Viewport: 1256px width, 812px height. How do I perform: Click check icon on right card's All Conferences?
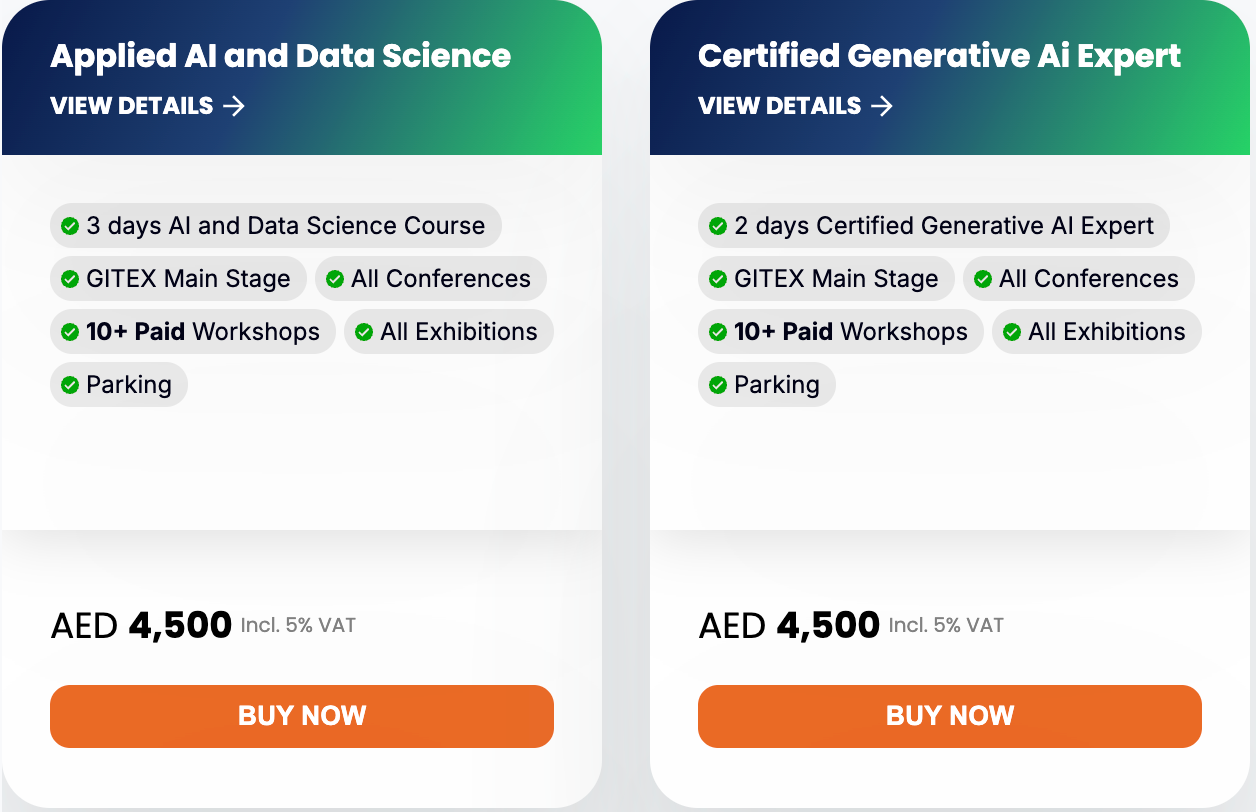(x=983, y=279)
